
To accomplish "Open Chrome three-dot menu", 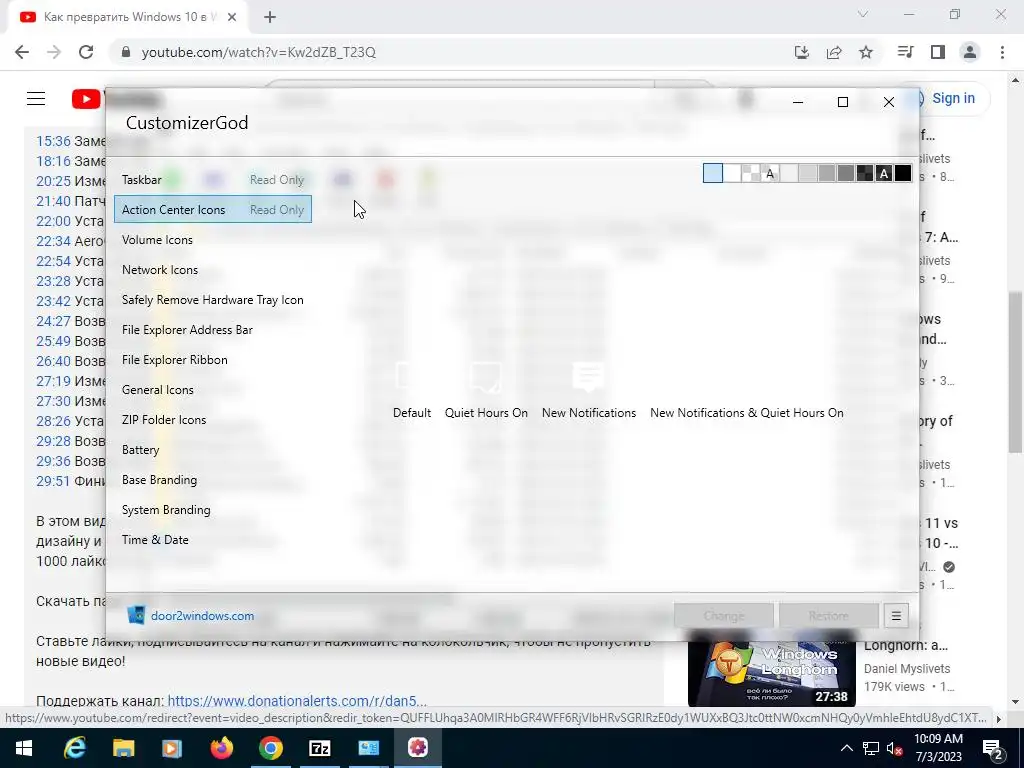I will click(x=1002, y=52).
